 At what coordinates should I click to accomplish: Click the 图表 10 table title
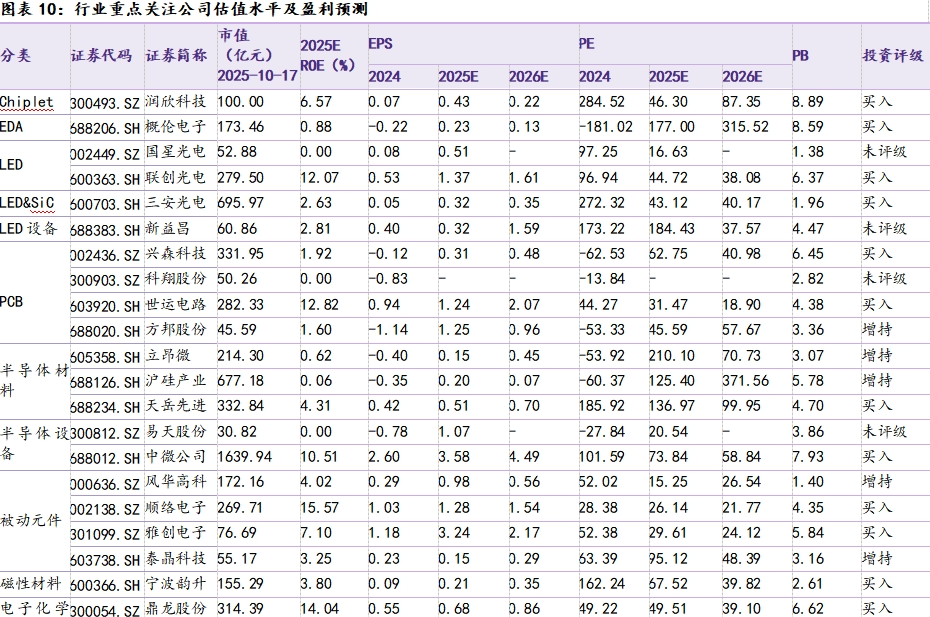coord(184,9)
